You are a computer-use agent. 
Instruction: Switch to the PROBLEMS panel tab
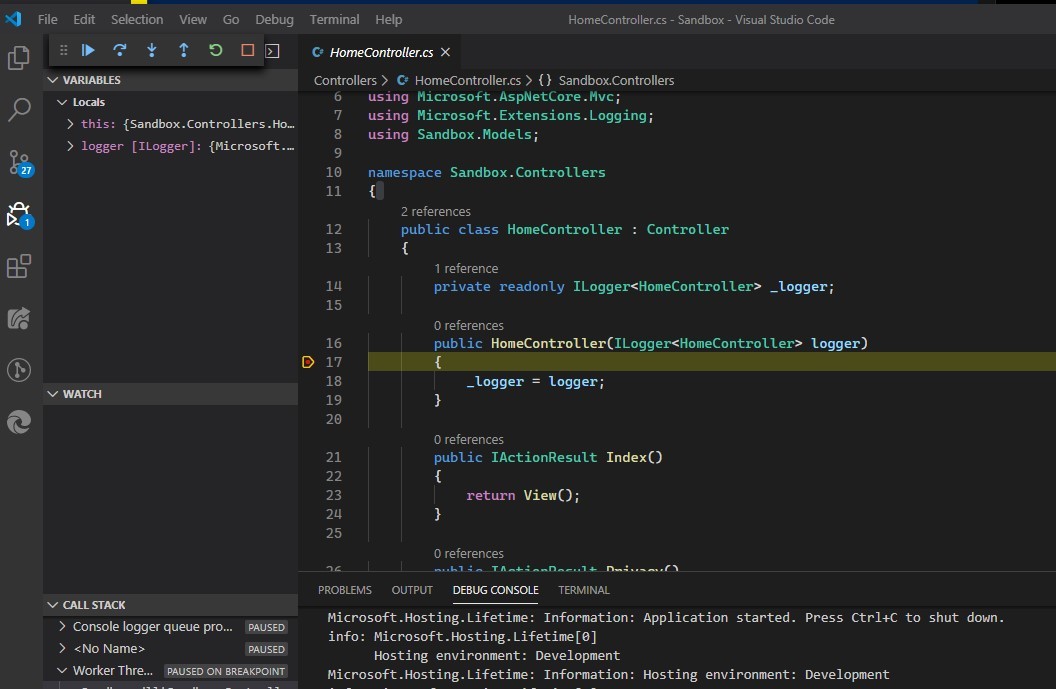click(x=345, y=590)
